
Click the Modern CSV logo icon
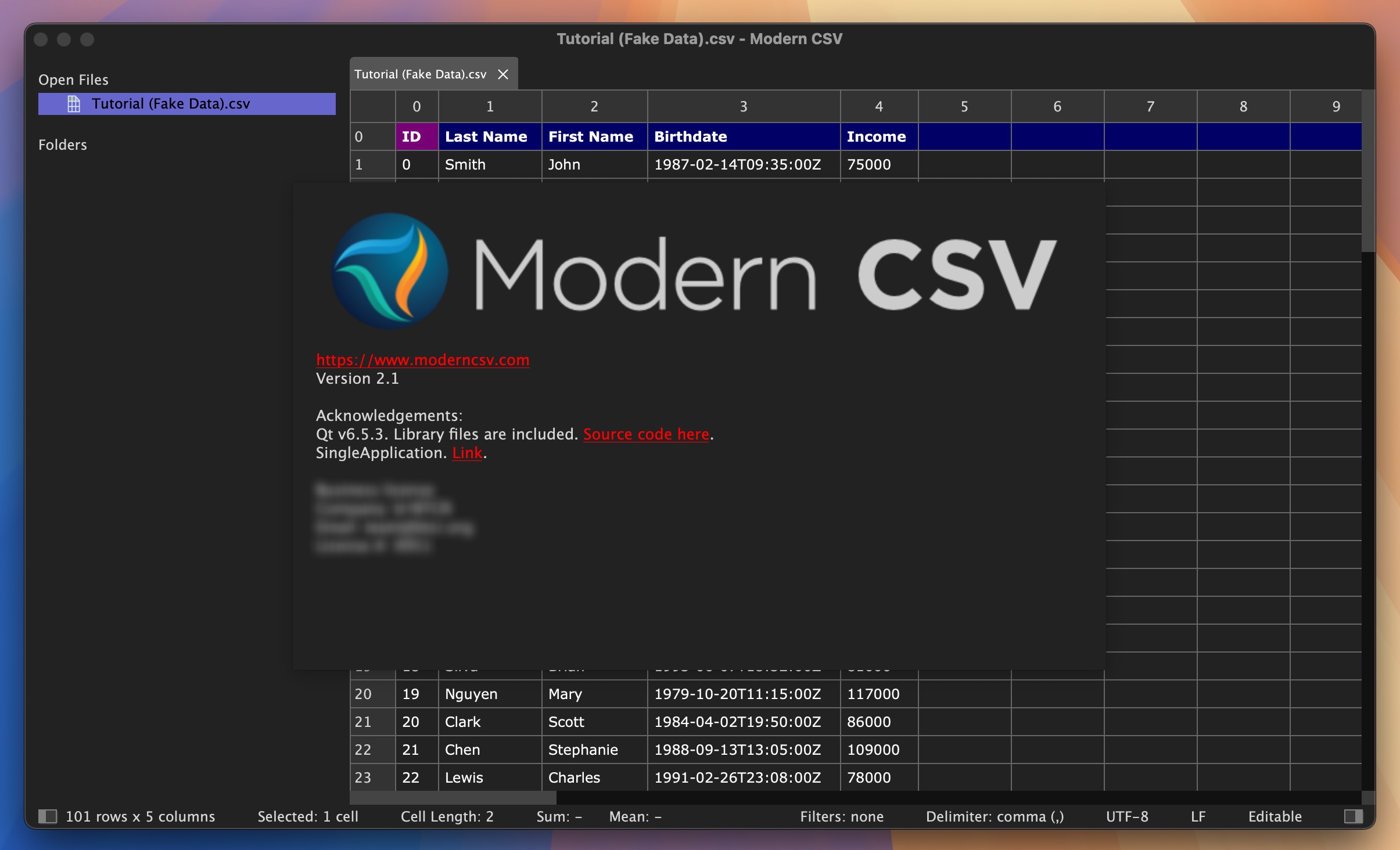click(x=390, y=271)
